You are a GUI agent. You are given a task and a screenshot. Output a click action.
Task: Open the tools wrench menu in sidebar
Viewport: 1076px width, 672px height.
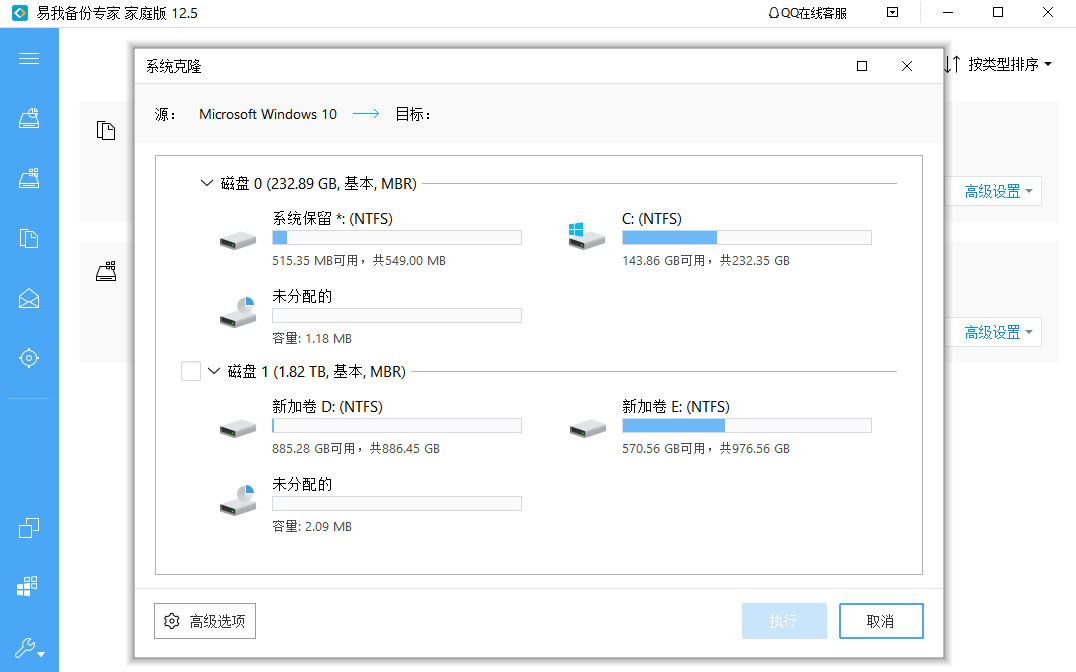tap(29, 645)
